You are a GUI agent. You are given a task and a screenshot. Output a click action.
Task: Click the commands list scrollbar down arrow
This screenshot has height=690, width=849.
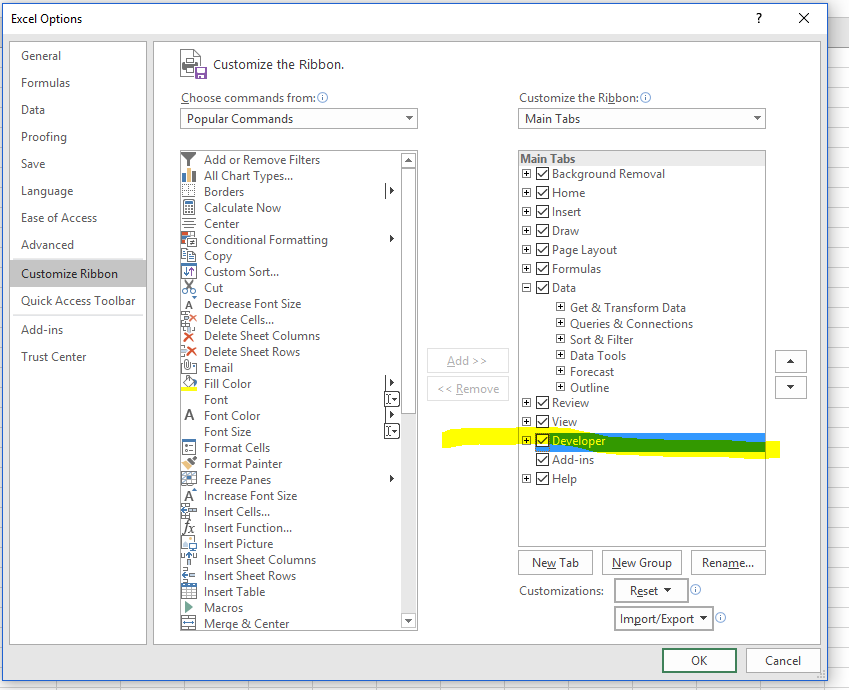tap(408, 621)
